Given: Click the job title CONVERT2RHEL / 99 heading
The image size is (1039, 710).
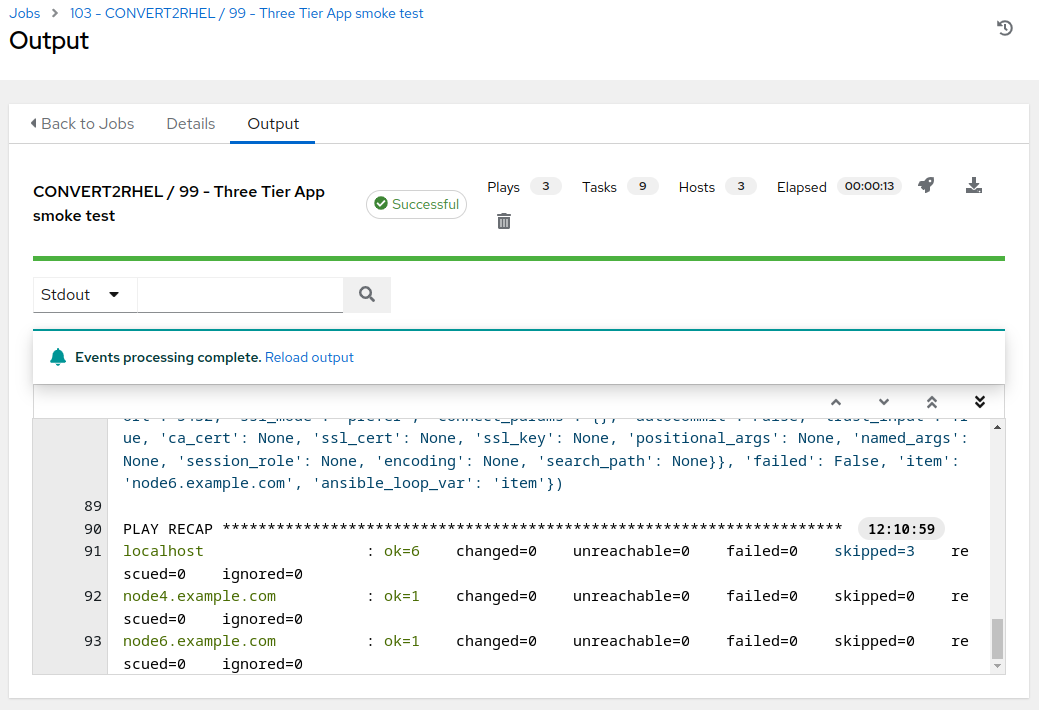Looking at the screenshot, I should (x=179, y=204).
